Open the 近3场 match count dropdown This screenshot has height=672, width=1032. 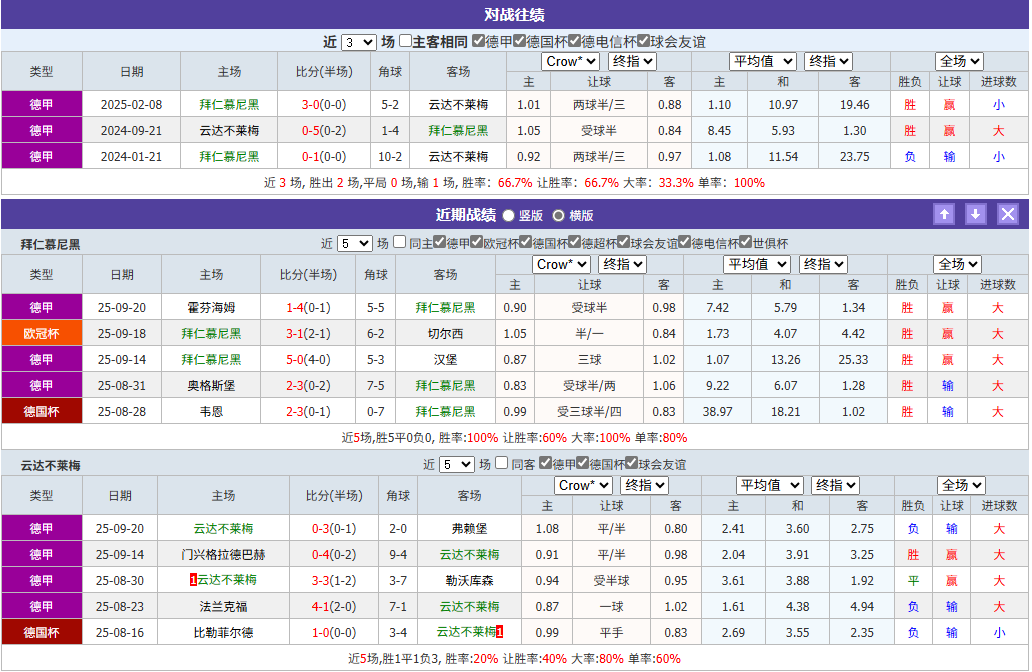(361, 39)
